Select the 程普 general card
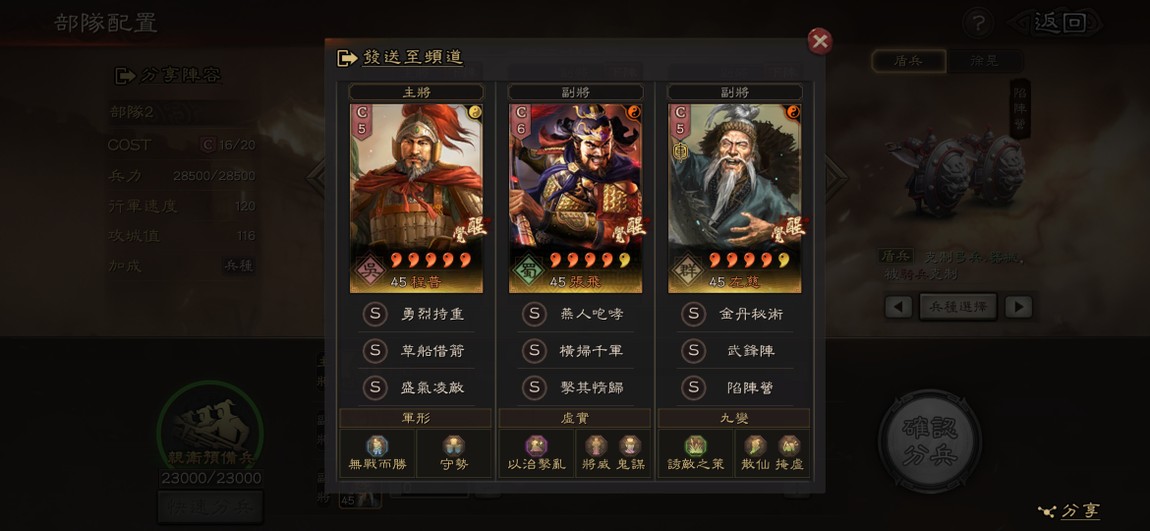This screenshot has width=1150, height=531. 416,198
